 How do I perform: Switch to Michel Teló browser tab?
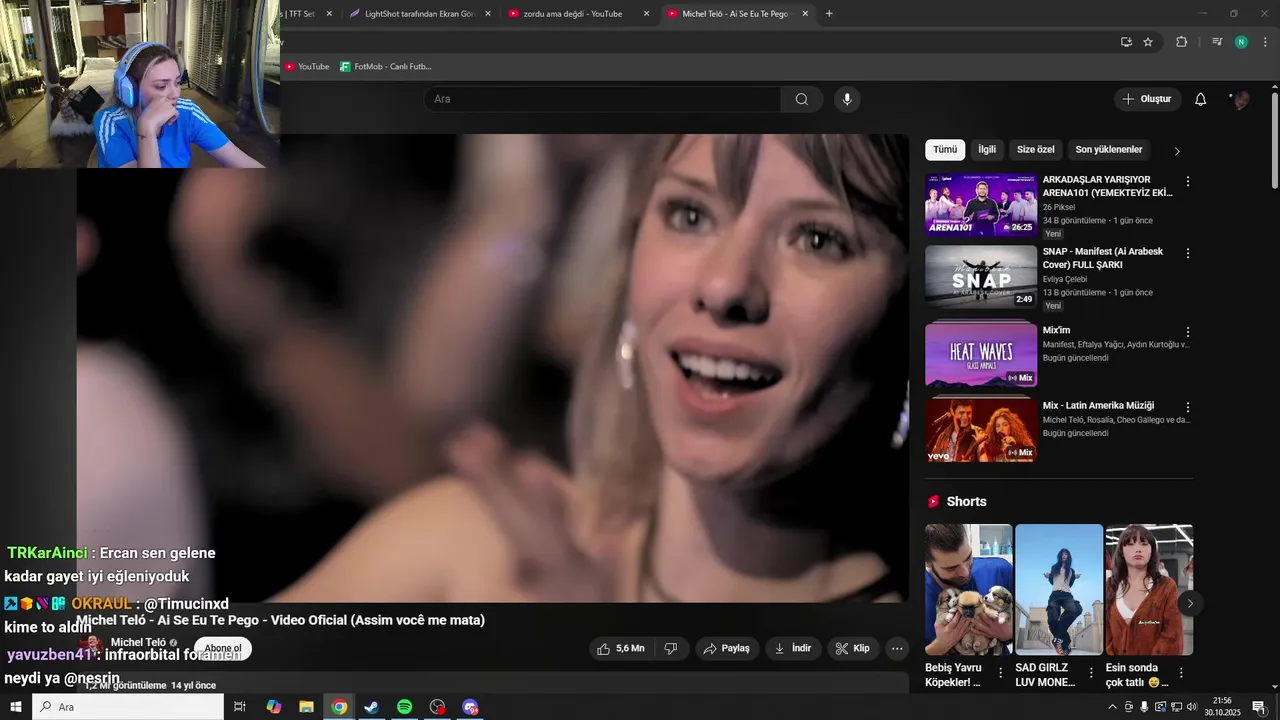[737, 14]
